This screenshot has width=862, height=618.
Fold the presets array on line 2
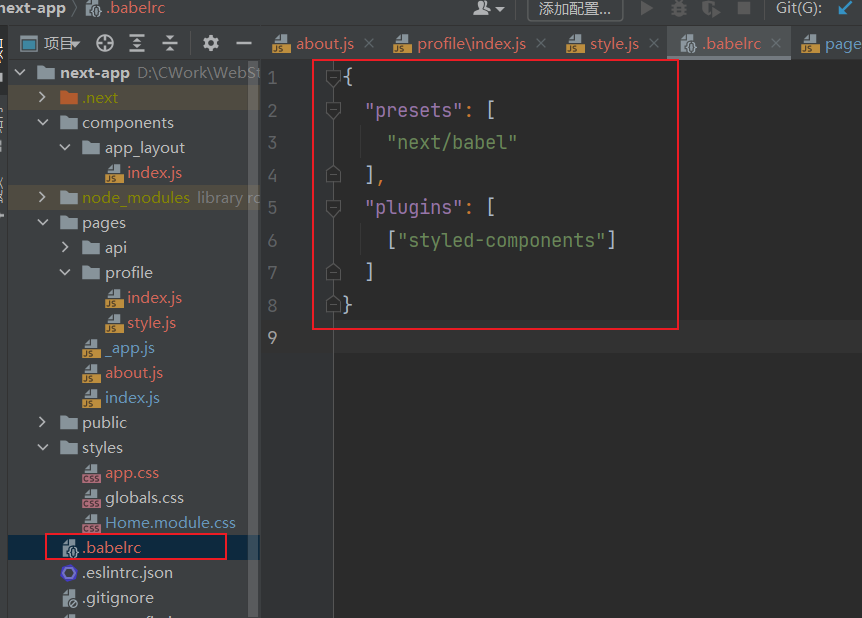[x=333, y=110]
